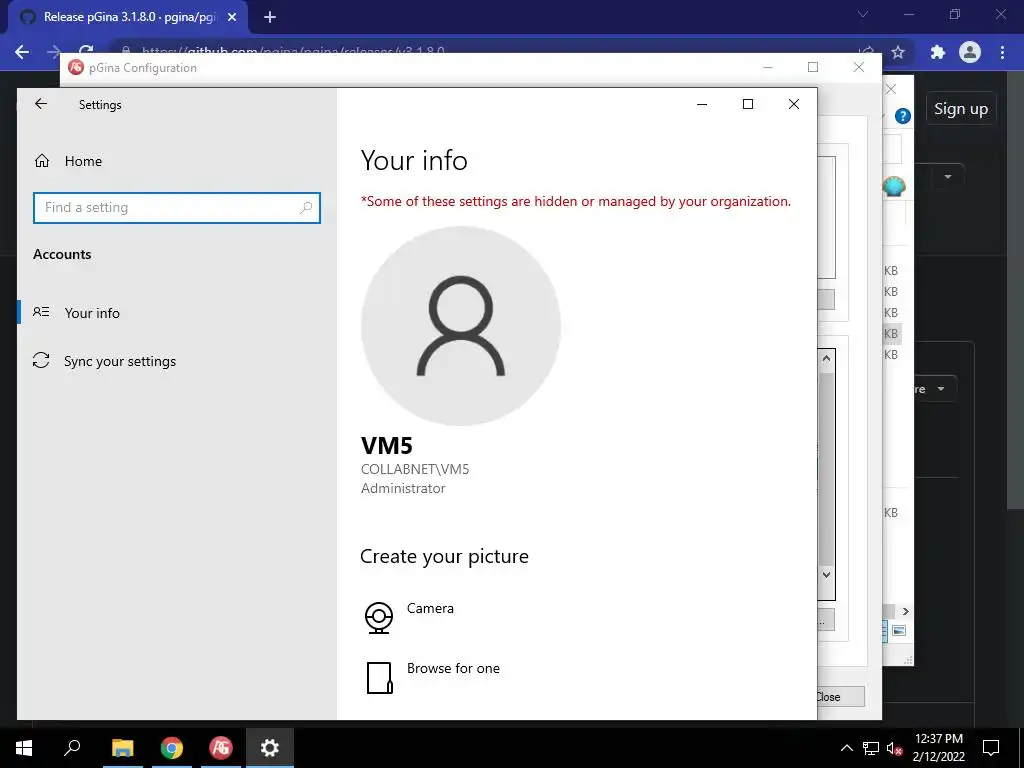Open taskbar search magnifier
Image resolution: width=1024 pixels, height=768 pixels.
[x=72, y=748]
